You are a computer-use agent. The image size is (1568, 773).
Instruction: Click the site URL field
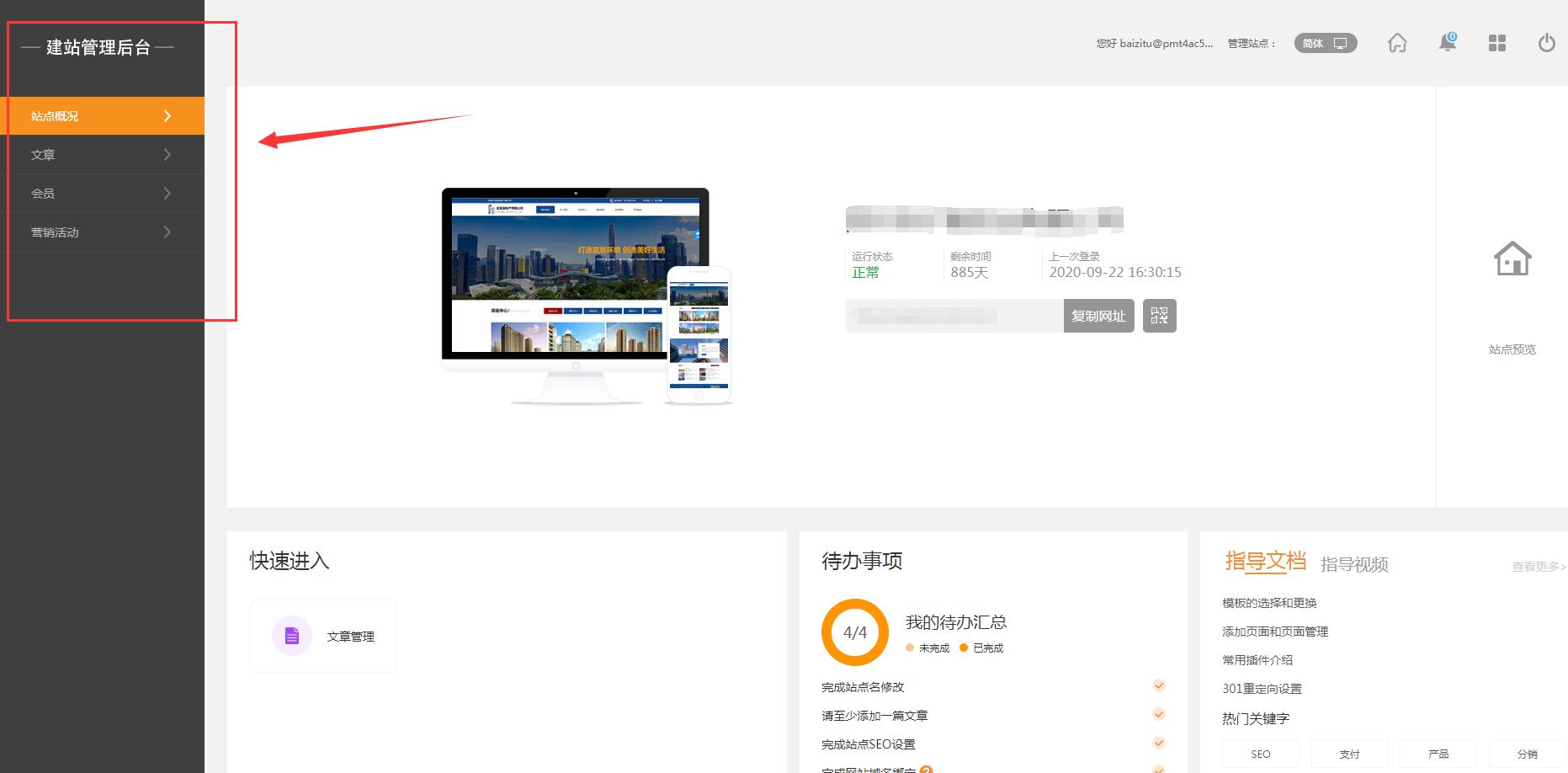[x=954, y=316]
